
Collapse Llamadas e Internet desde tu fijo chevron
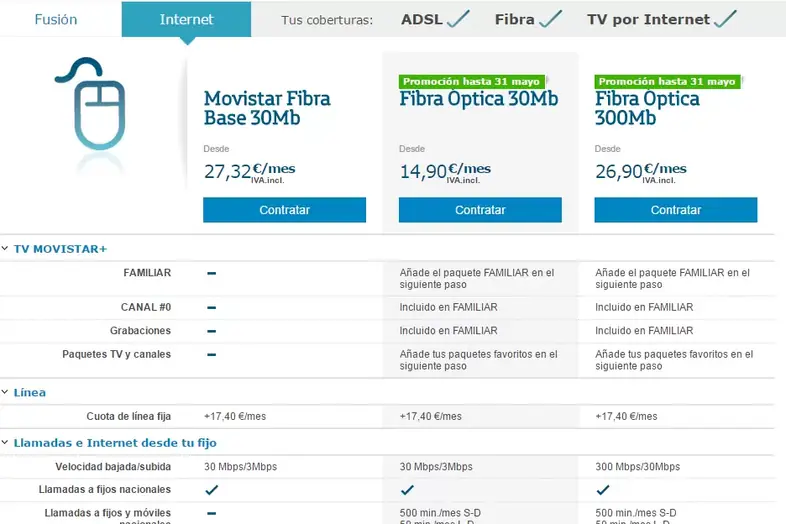tap(5, 442)
